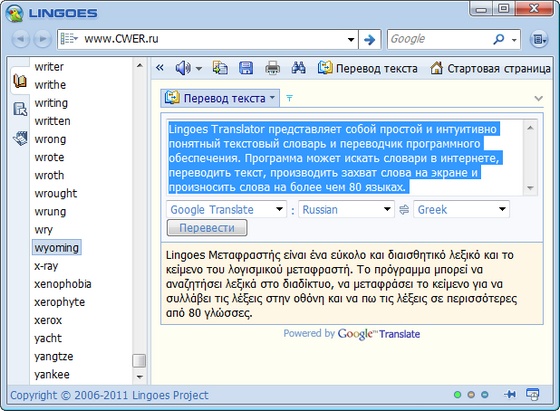Click the speaker pronounce icon
The height and width of the screenshot is (411, 560).
pyautogui.click(x=183, y=67)
